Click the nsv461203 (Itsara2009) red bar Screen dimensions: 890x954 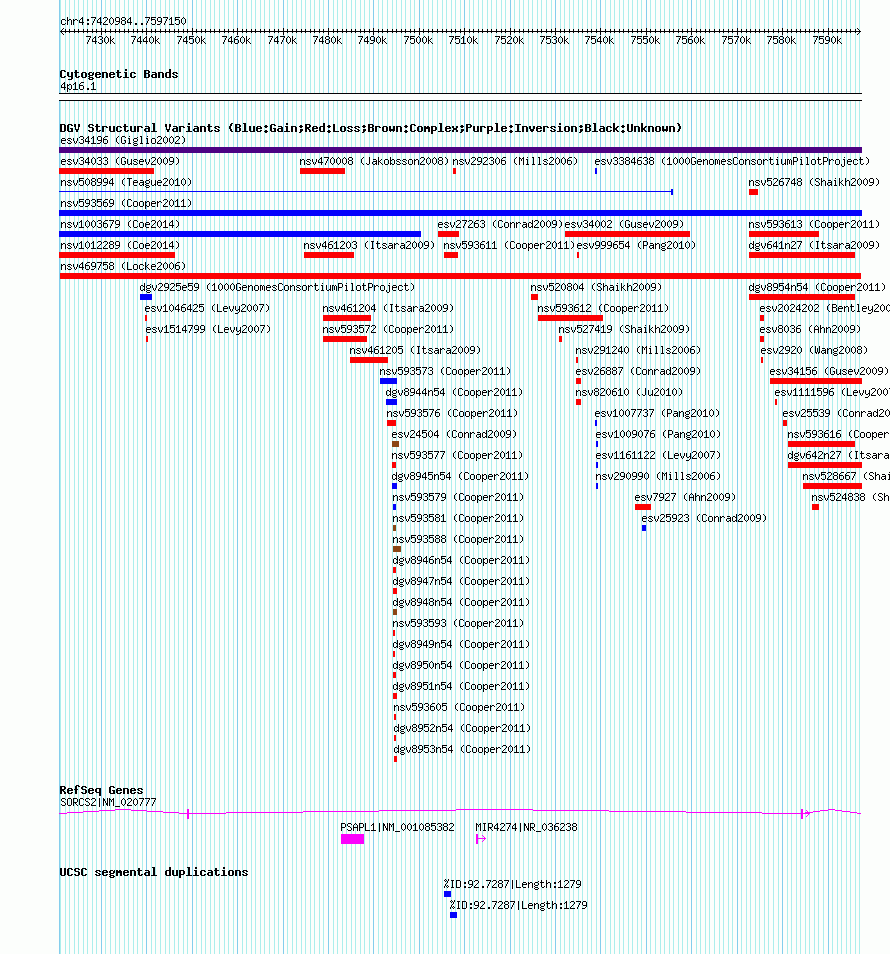pos(329,255)
